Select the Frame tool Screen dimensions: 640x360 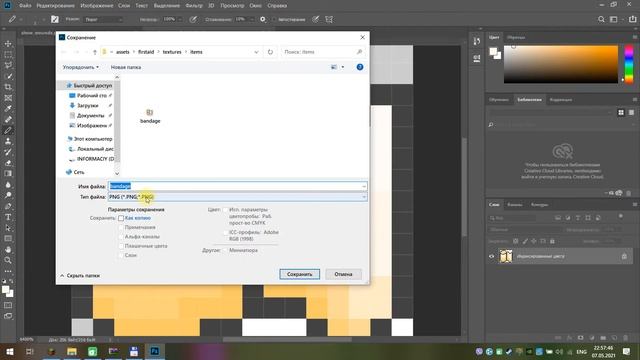(x=8, y=98)
